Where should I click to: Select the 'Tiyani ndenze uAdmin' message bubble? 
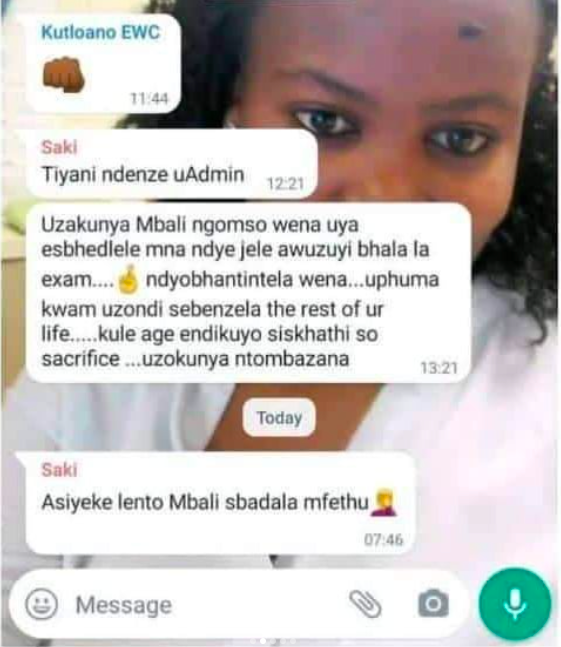coord(172,164)
